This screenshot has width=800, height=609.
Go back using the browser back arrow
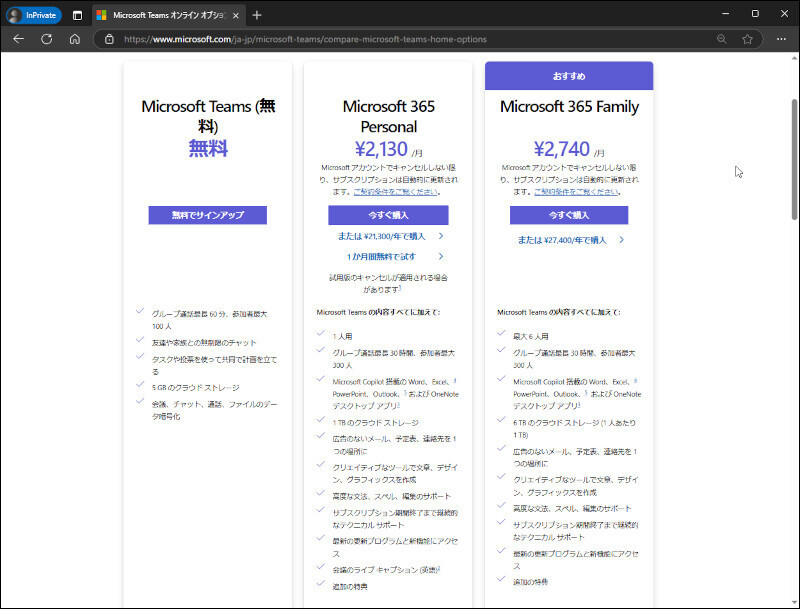click(18, 39)
